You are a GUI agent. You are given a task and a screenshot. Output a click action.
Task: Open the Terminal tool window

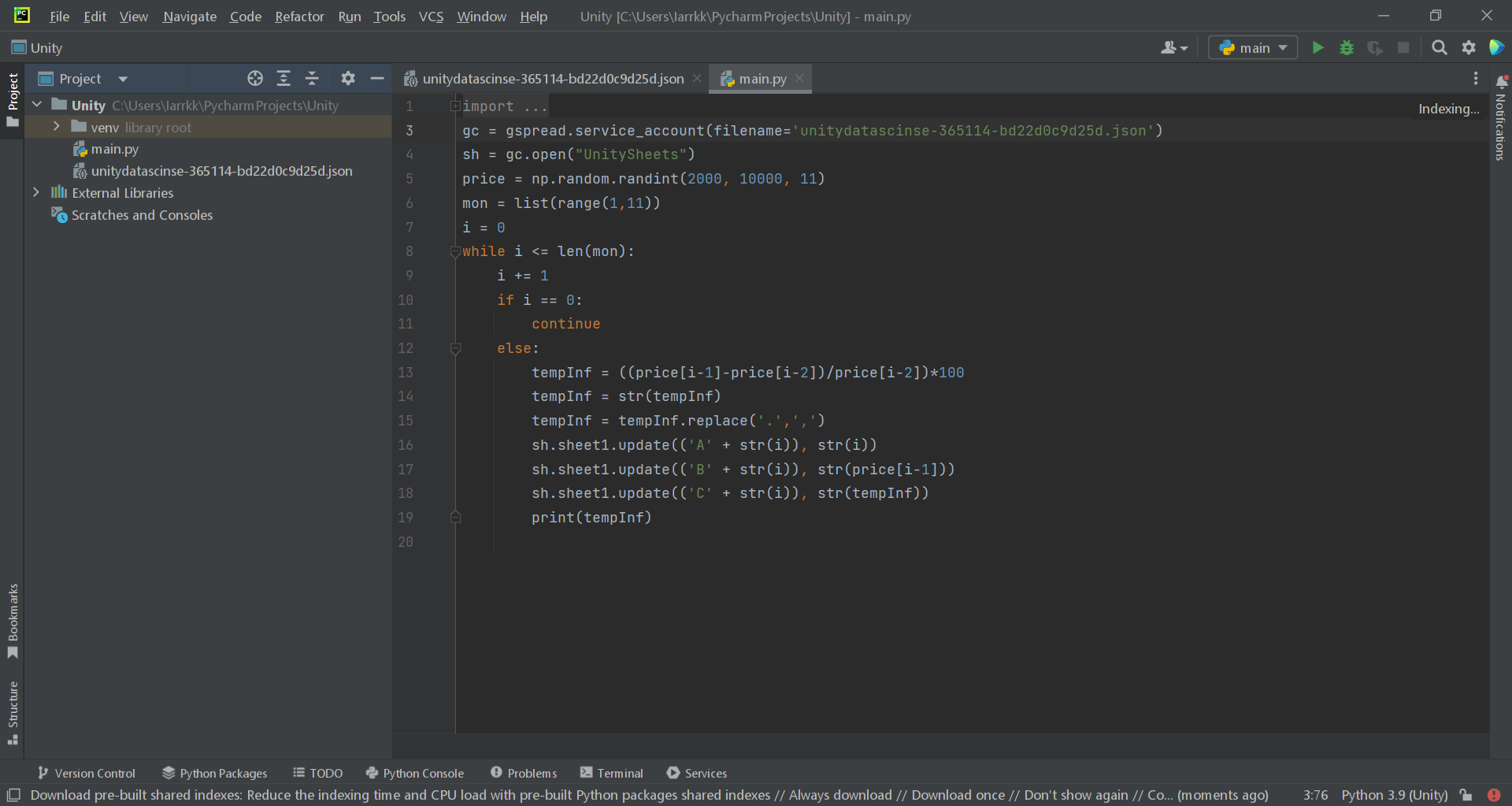(x=619, y=773)
